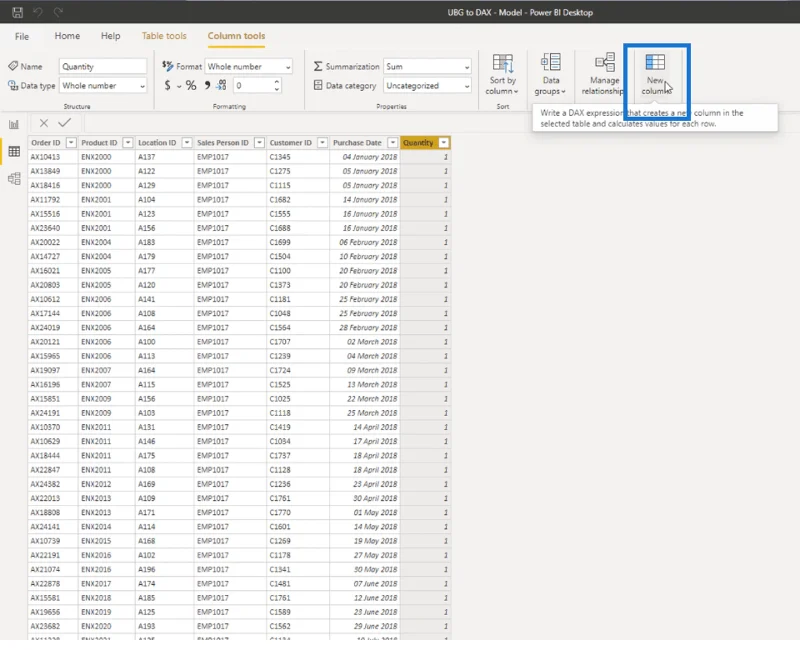Click cell AX23682 in Order ID column
Screen dimensions: 800x650
45,627
